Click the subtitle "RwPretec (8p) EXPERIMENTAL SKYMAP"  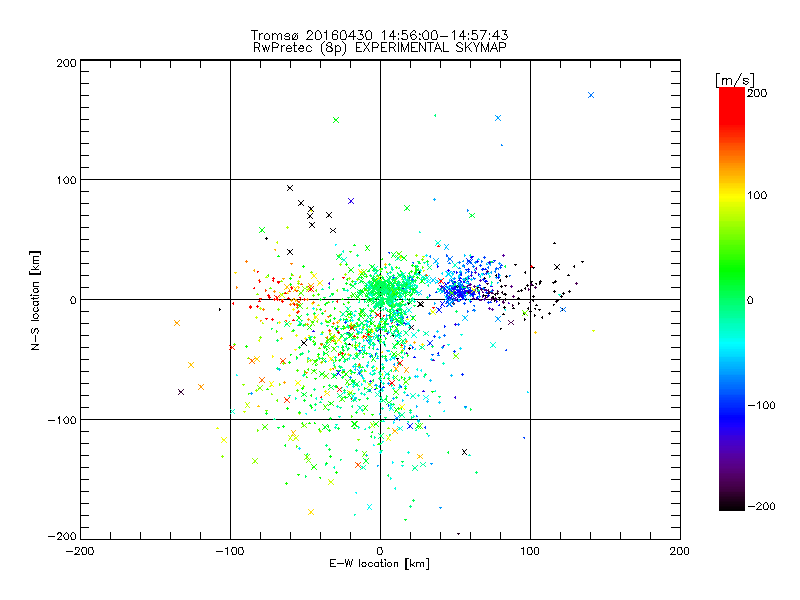tap(380, 47)
